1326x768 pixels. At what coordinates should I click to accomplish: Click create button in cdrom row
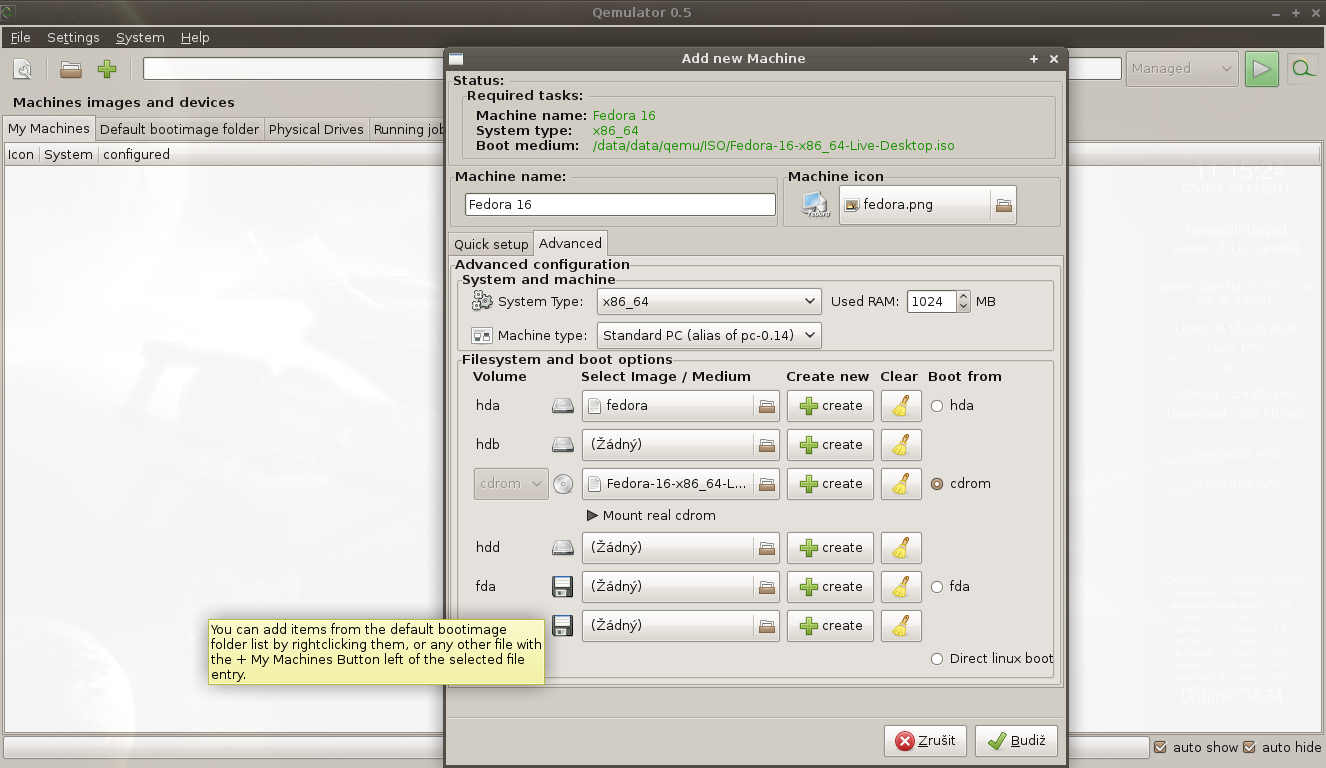830,484
